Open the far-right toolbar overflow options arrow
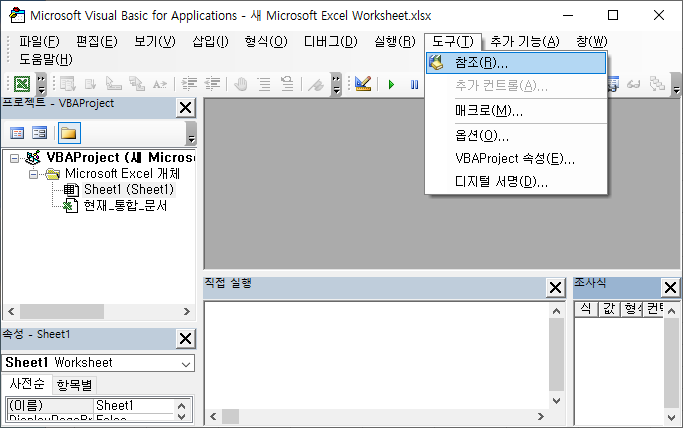The image size is (683, 428). coord(676,84)
